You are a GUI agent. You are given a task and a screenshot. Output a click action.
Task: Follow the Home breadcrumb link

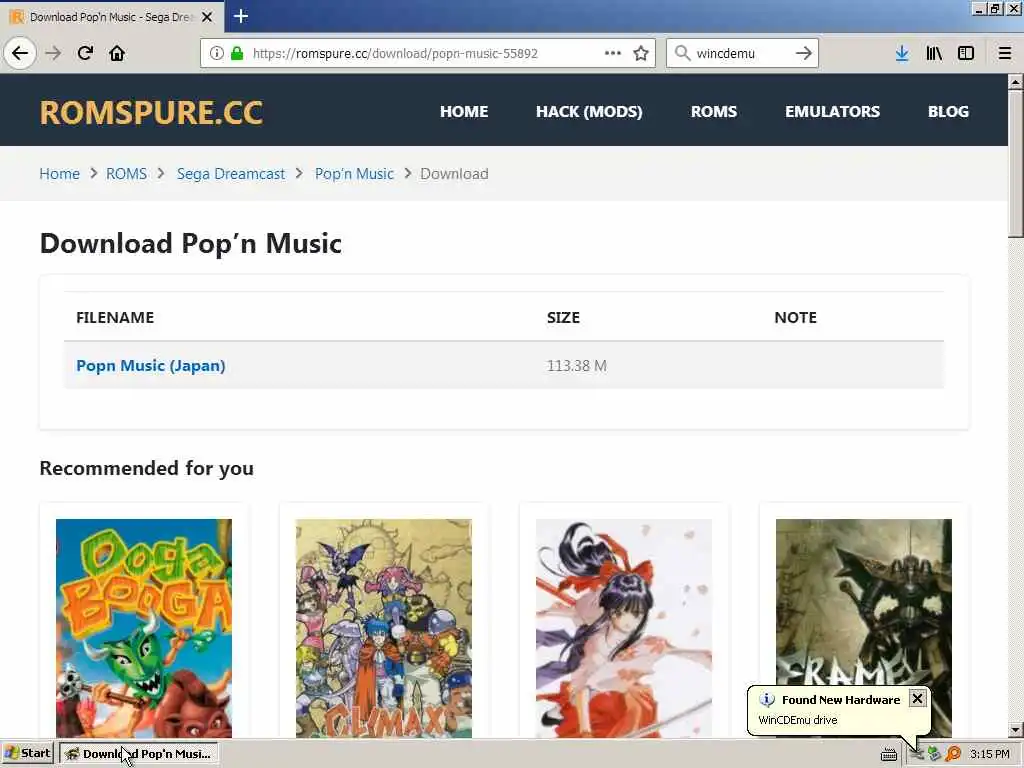pos(59,174)
